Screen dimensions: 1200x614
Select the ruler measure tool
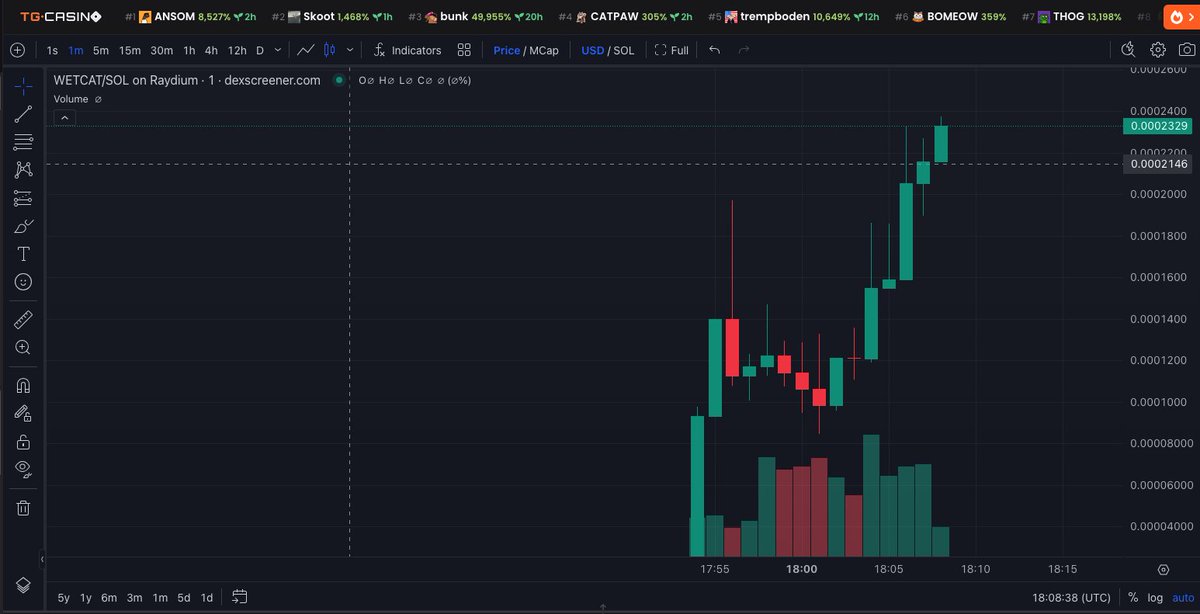[x=23, y=320]
